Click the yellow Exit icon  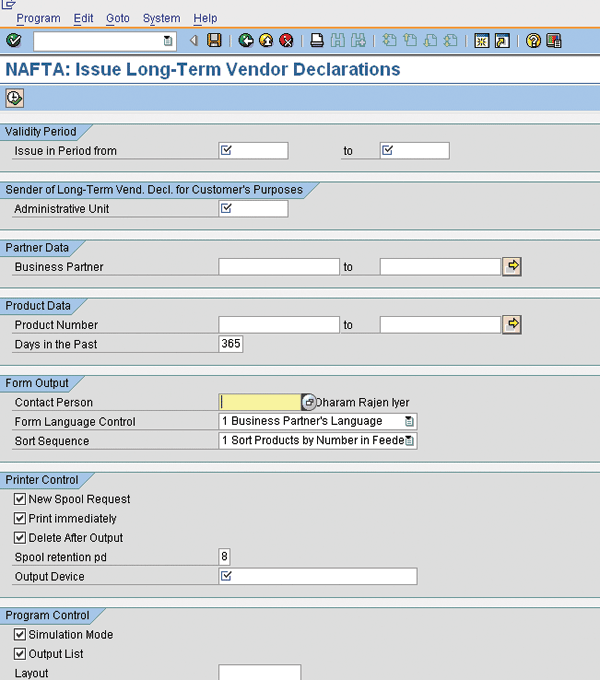point(266,40)
